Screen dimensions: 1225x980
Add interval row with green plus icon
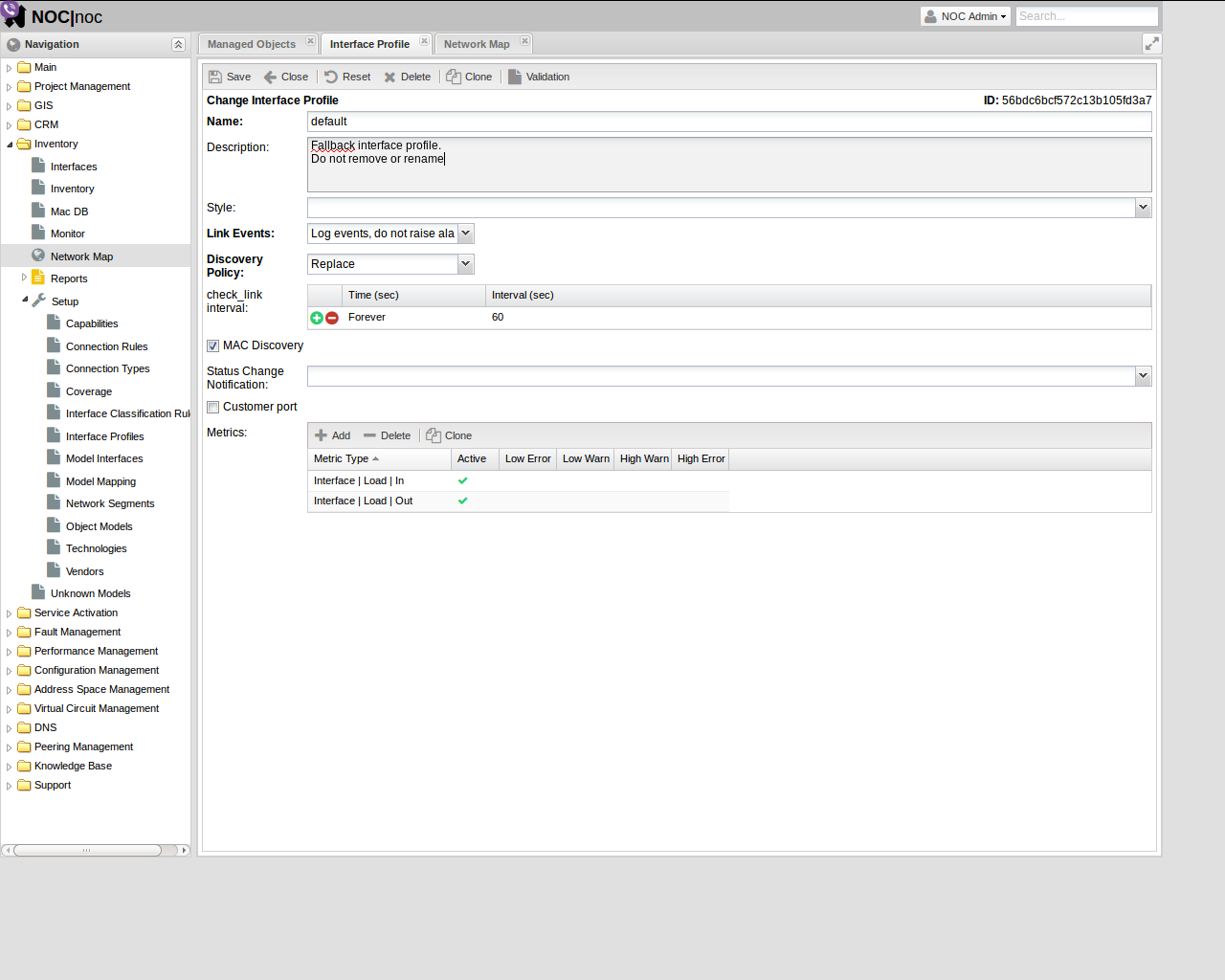317,318
